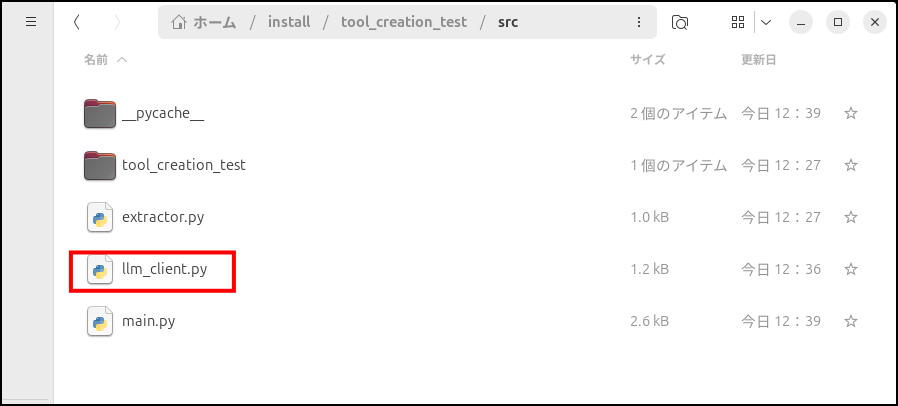Select the tool_creation_test folder row
Image resolution: width=898 pixels, height=406 pixels.
coord(448,165)
